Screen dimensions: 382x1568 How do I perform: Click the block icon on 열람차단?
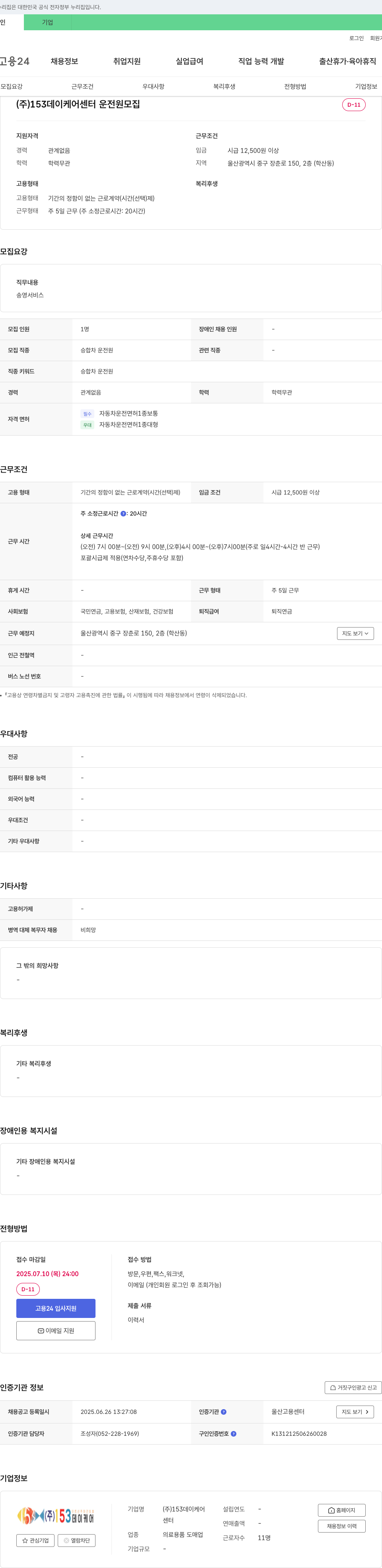[x=66, y=1541]
